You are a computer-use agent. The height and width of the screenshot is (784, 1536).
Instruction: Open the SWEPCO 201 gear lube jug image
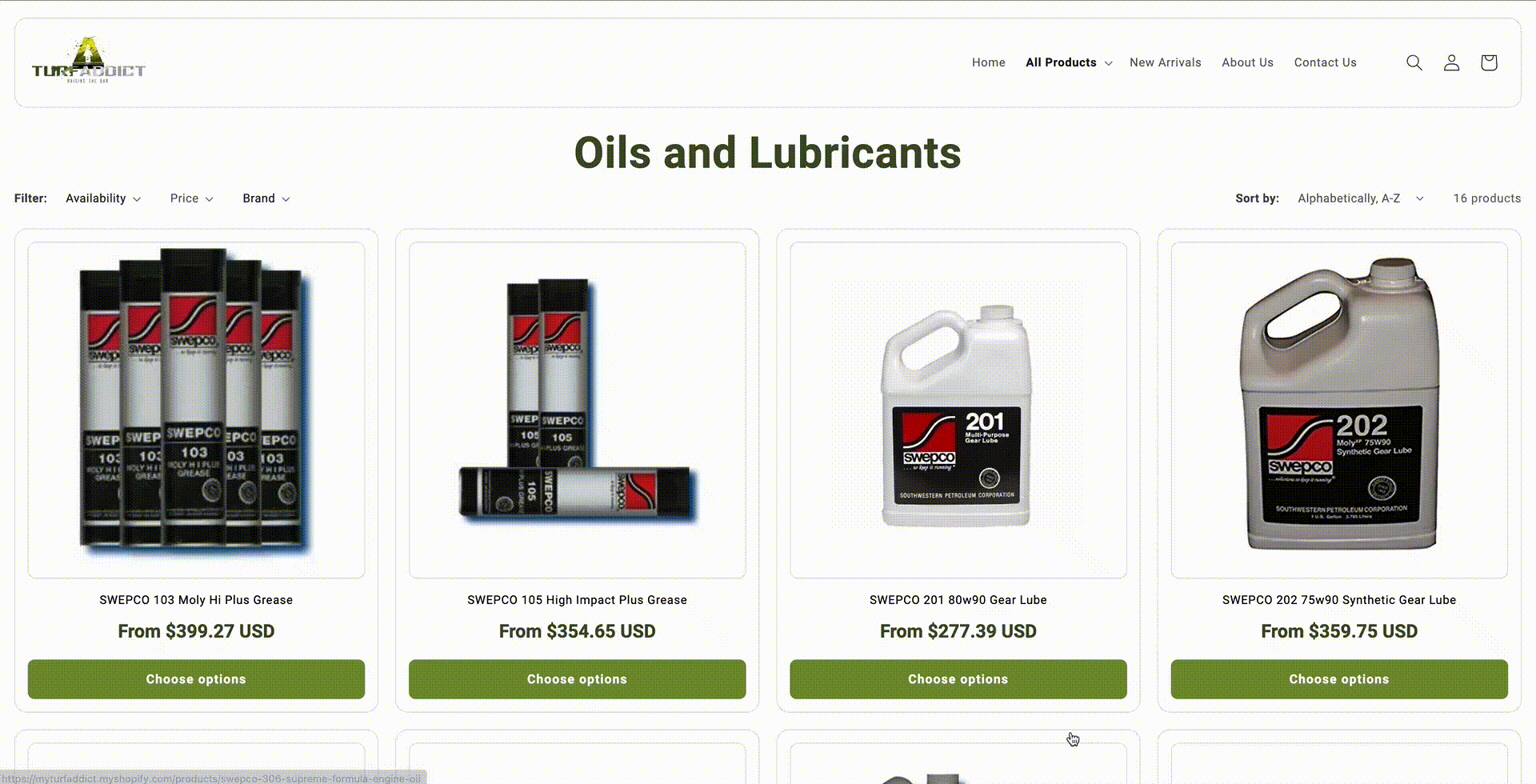958,410
